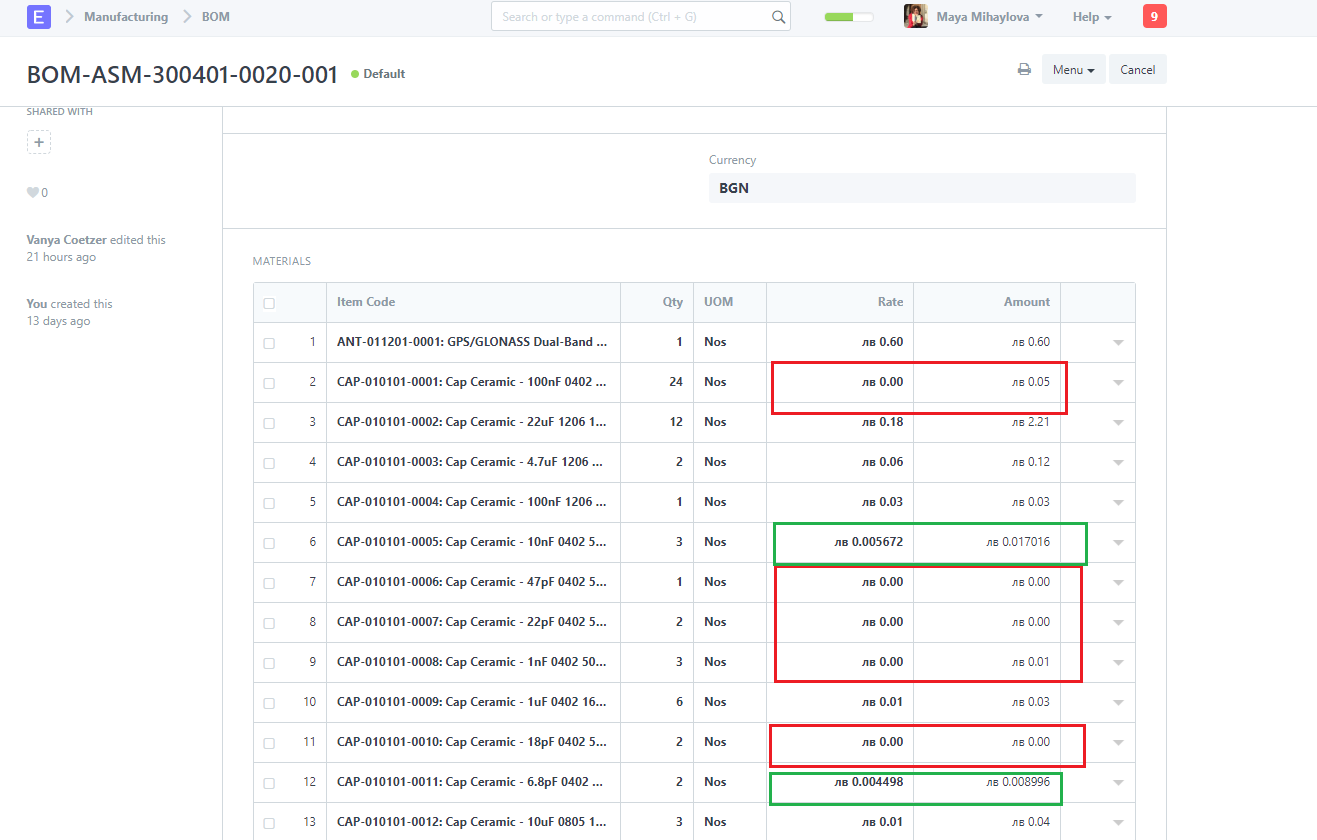Click the plus icon under Shared With
Viewport: 1317px width, 840px height.
38,141
